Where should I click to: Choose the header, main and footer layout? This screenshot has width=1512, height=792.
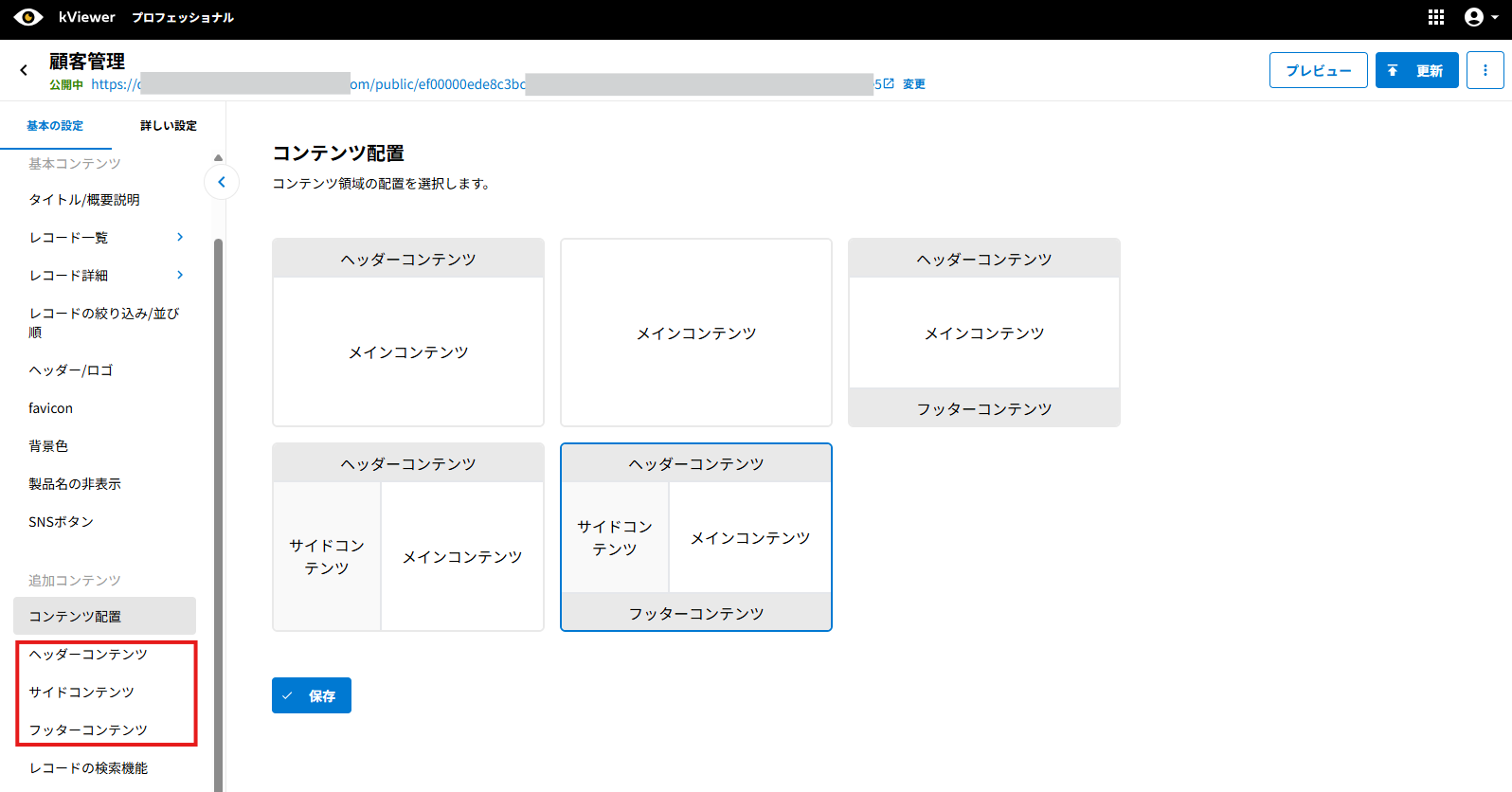click(x=983, y=333)
